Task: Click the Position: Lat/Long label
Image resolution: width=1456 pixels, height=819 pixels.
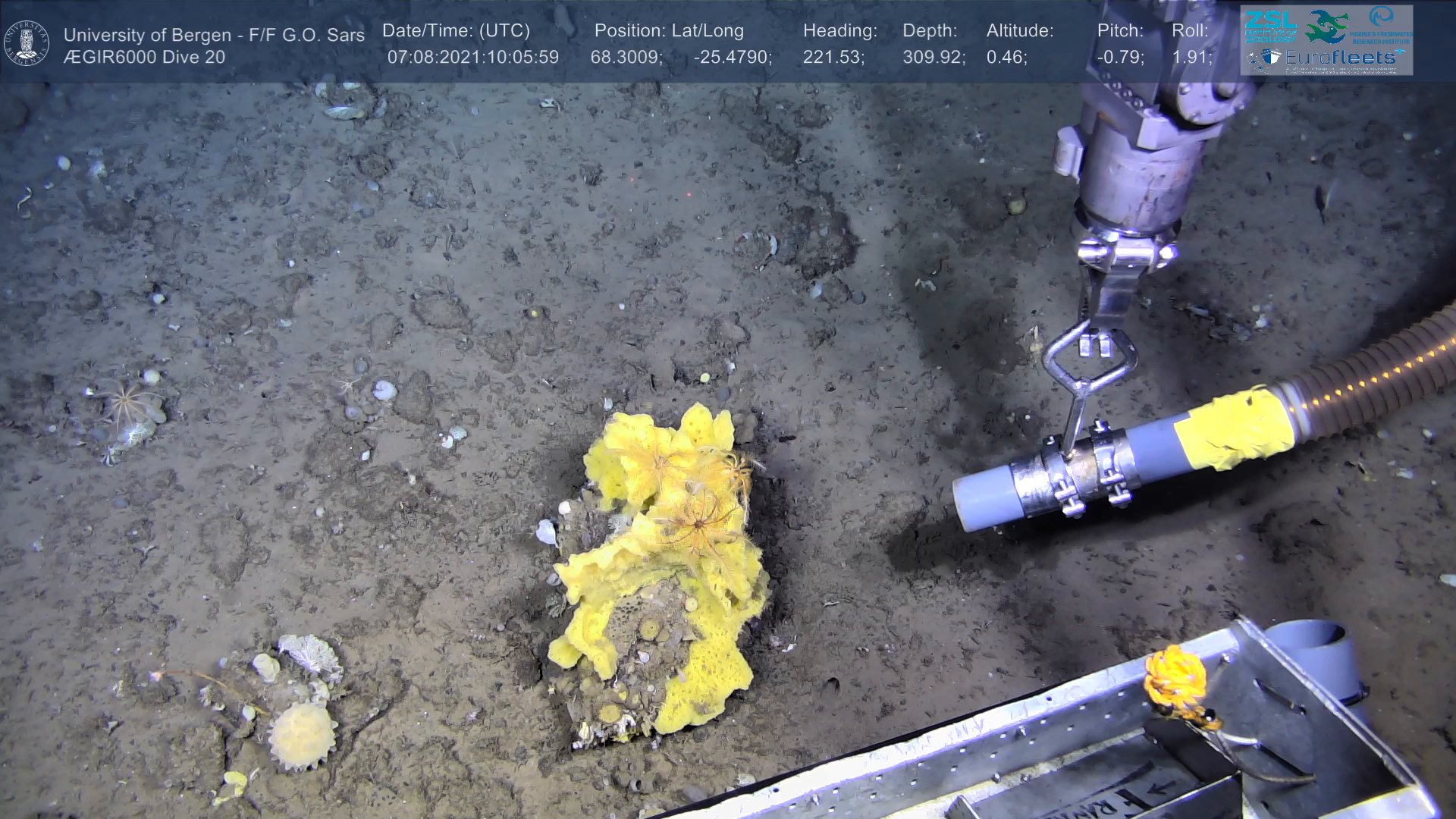Action: 669,31
